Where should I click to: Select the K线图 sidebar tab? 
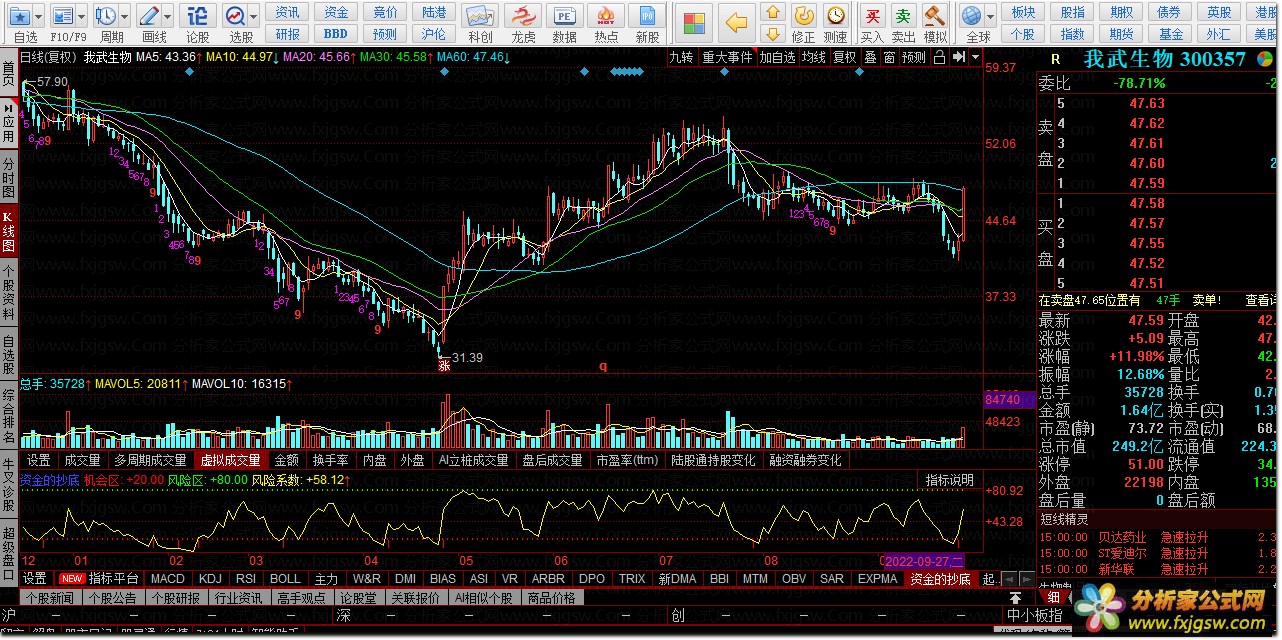tap(9, 231)
